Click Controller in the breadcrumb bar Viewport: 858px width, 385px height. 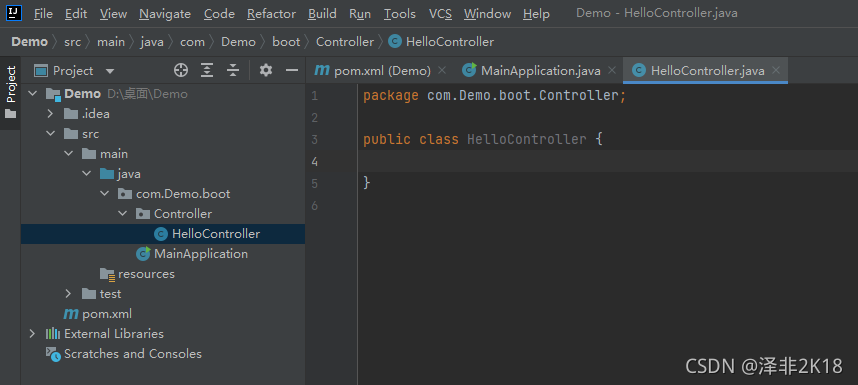345,42
